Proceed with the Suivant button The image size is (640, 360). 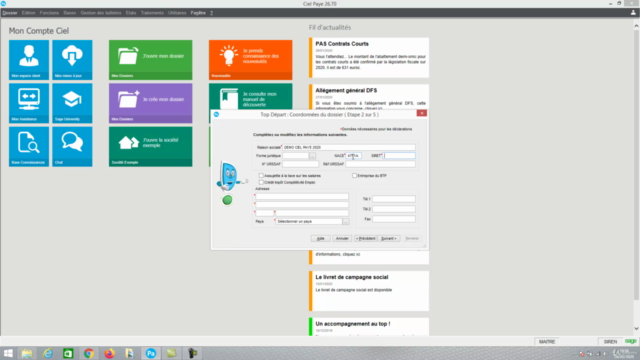389,238
